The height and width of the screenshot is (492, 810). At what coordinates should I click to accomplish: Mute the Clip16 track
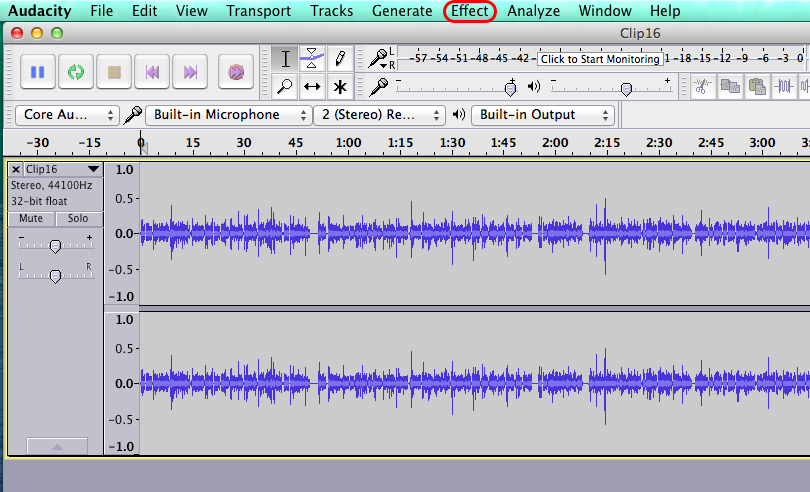point(30,218)
